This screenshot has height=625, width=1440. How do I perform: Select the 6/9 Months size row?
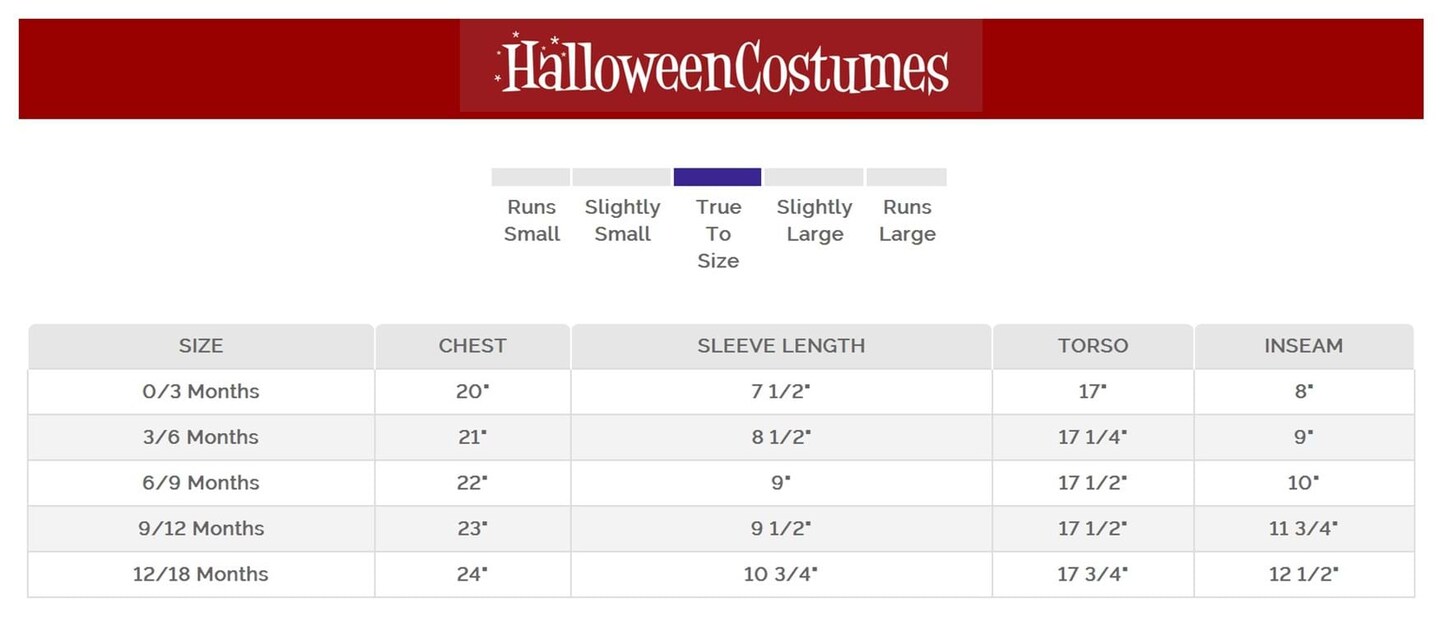tap(201, 483)
